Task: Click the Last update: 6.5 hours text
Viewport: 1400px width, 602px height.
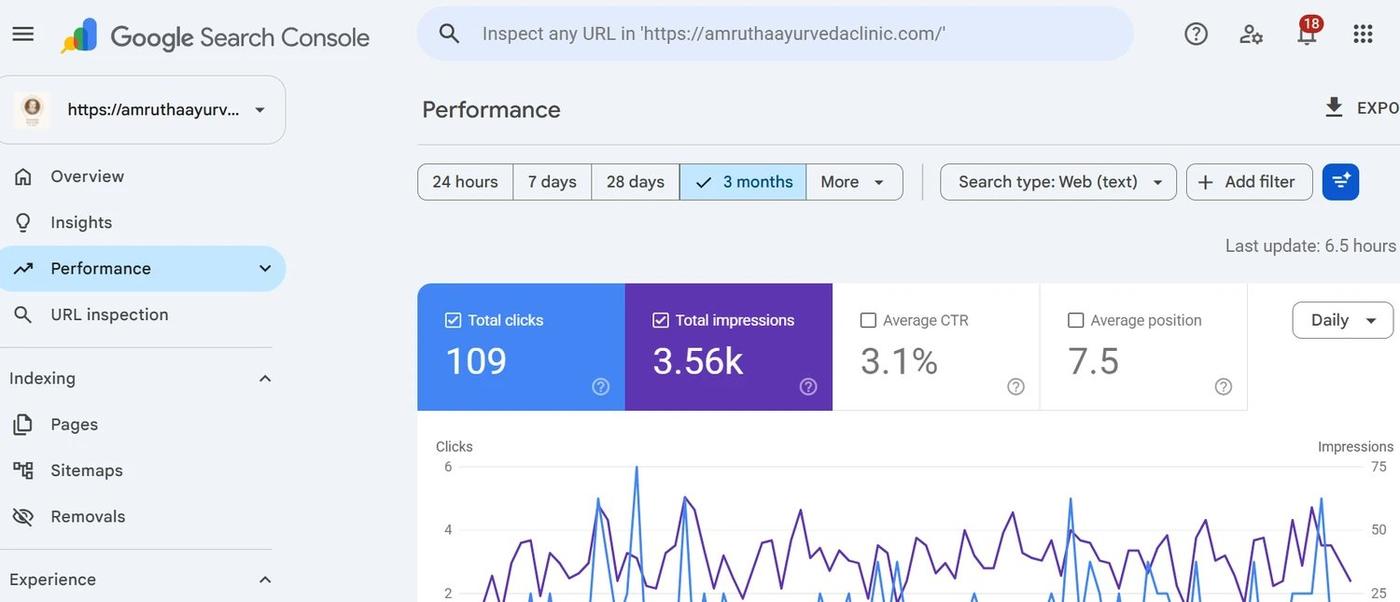Action: pyautogui.click(x=1311, y=245)
